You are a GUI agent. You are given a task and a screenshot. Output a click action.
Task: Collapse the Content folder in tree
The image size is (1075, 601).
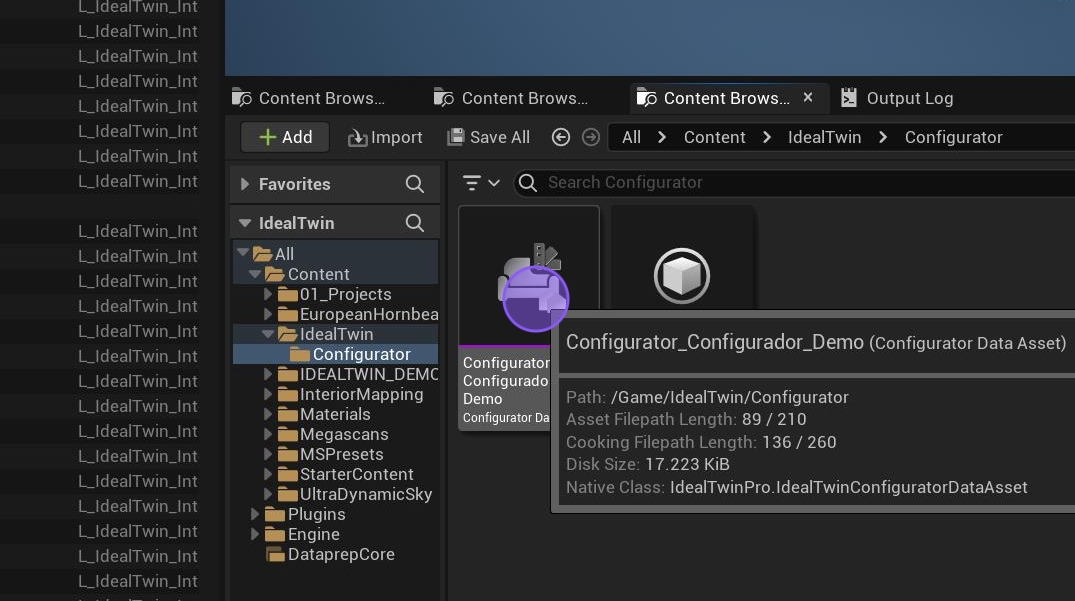[x=255, y=273]
